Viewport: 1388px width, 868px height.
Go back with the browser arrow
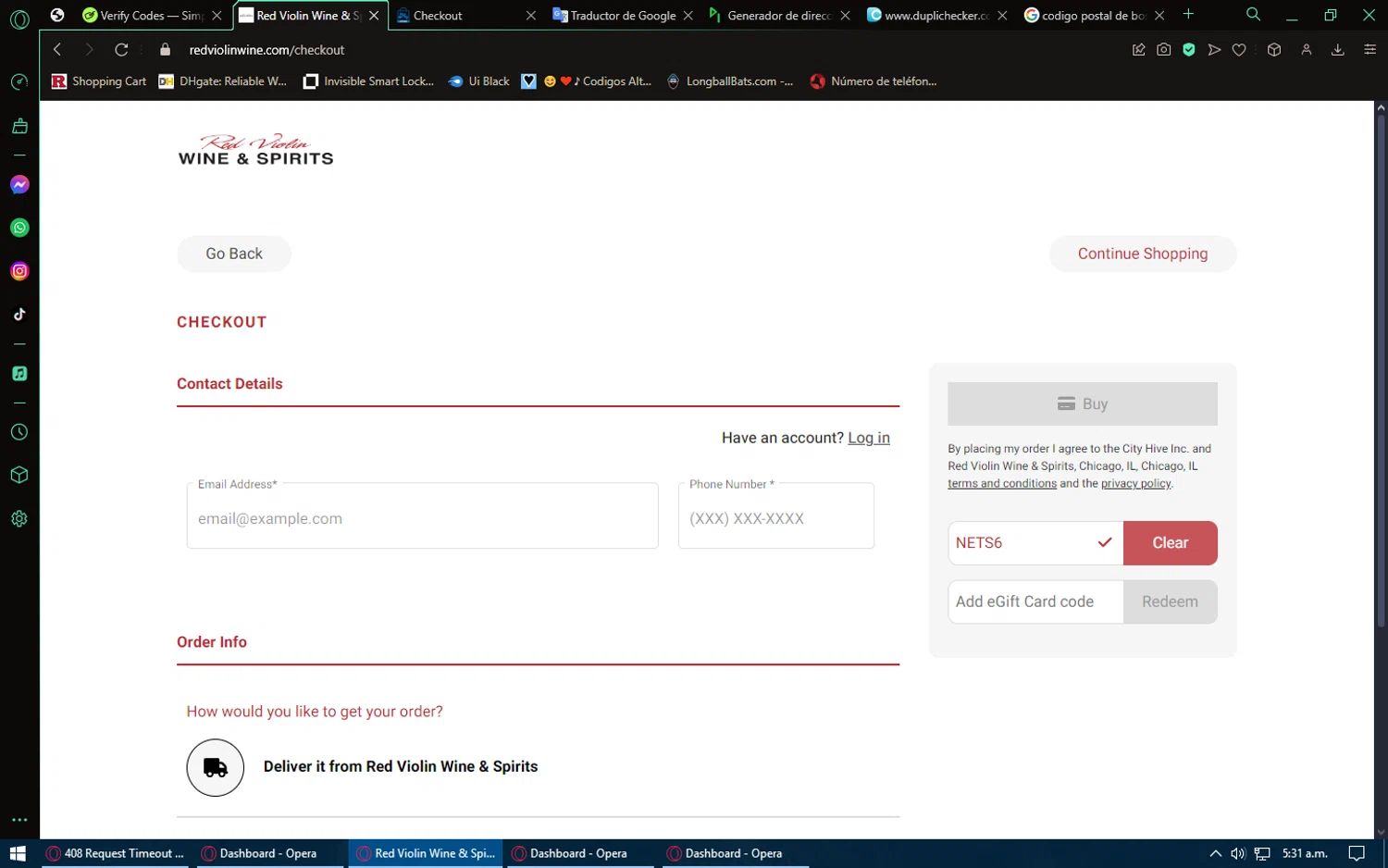click(57, 50)
